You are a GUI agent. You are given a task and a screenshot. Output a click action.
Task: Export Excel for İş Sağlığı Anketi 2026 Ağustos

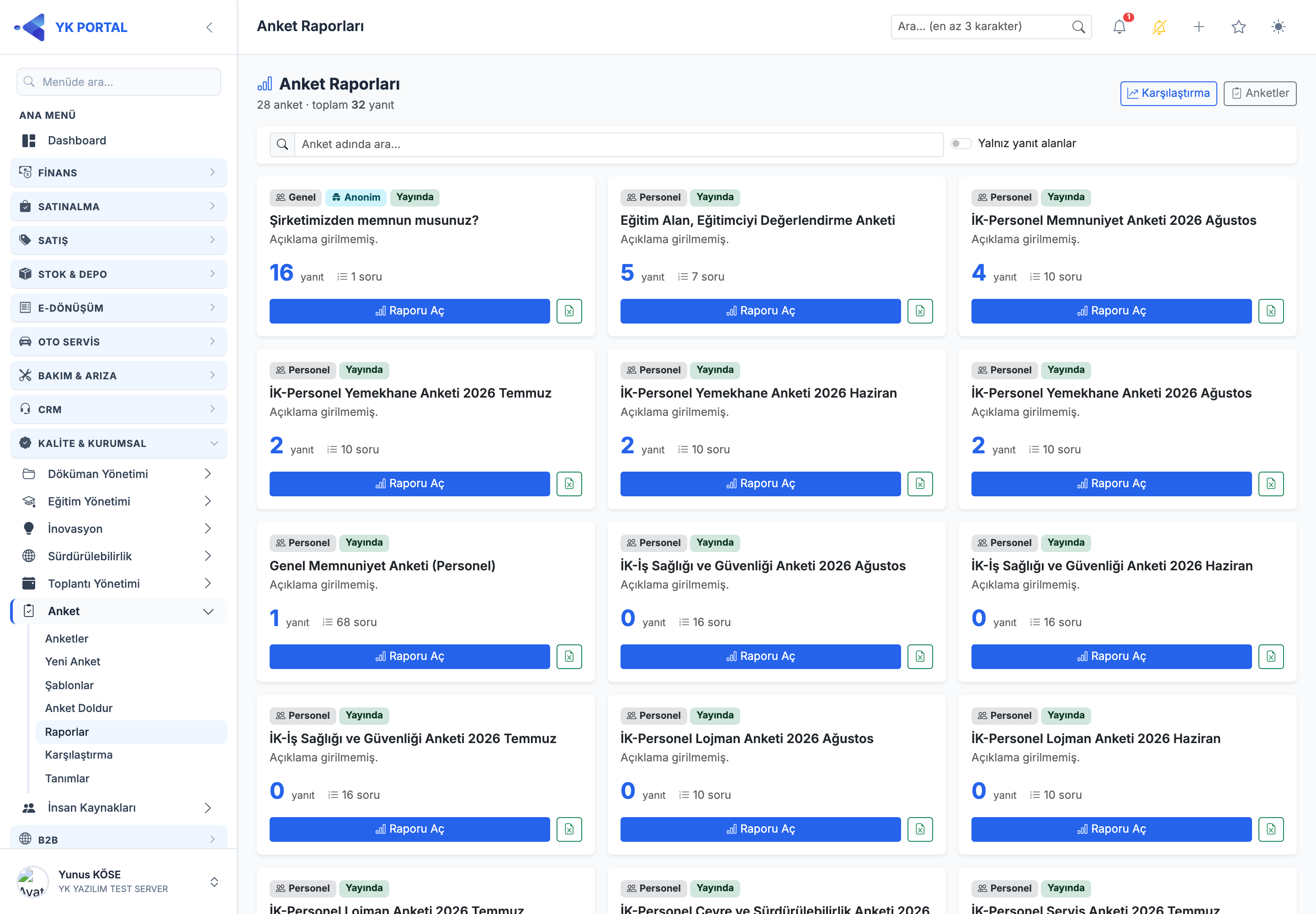[920, 656]
